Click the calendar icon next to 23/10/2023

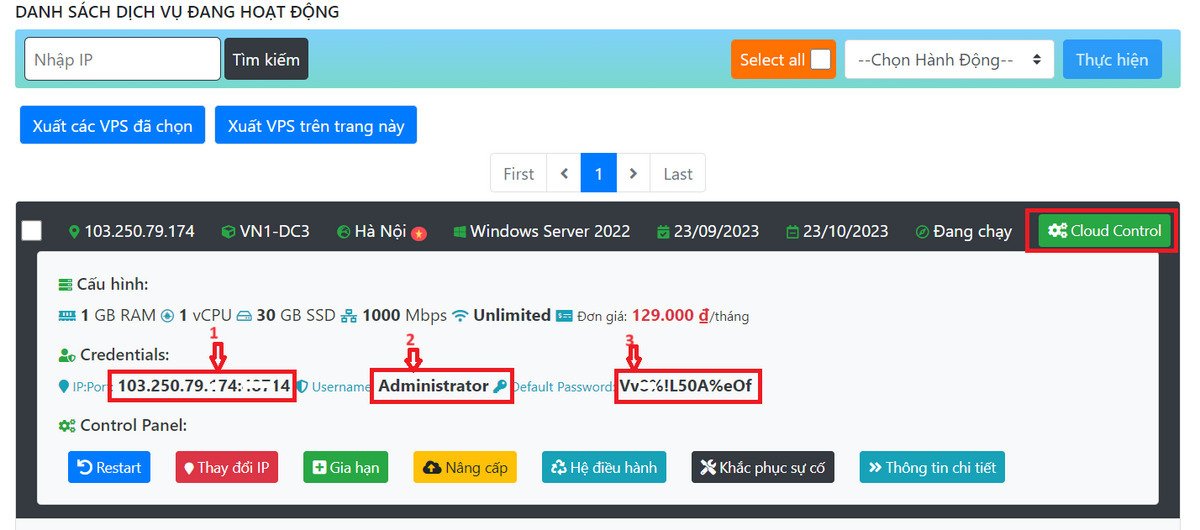coord(792,232)
